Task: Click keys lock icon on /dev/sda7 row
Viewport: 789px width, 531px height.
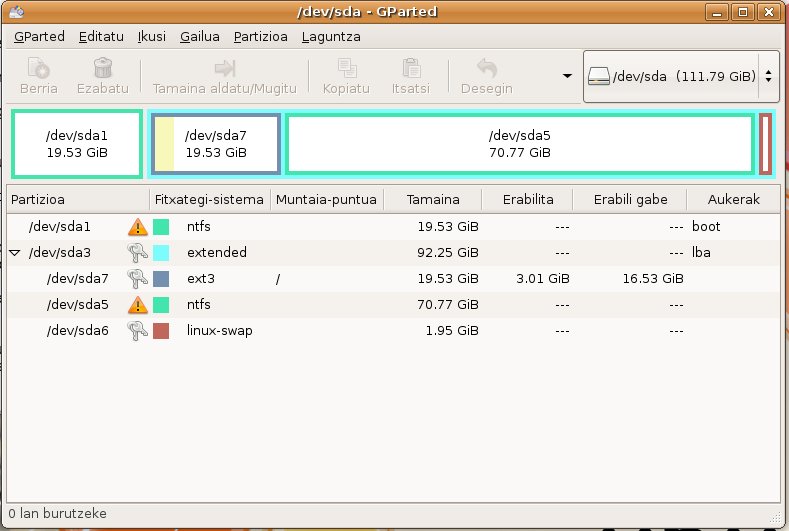Action: pos(137,279)
